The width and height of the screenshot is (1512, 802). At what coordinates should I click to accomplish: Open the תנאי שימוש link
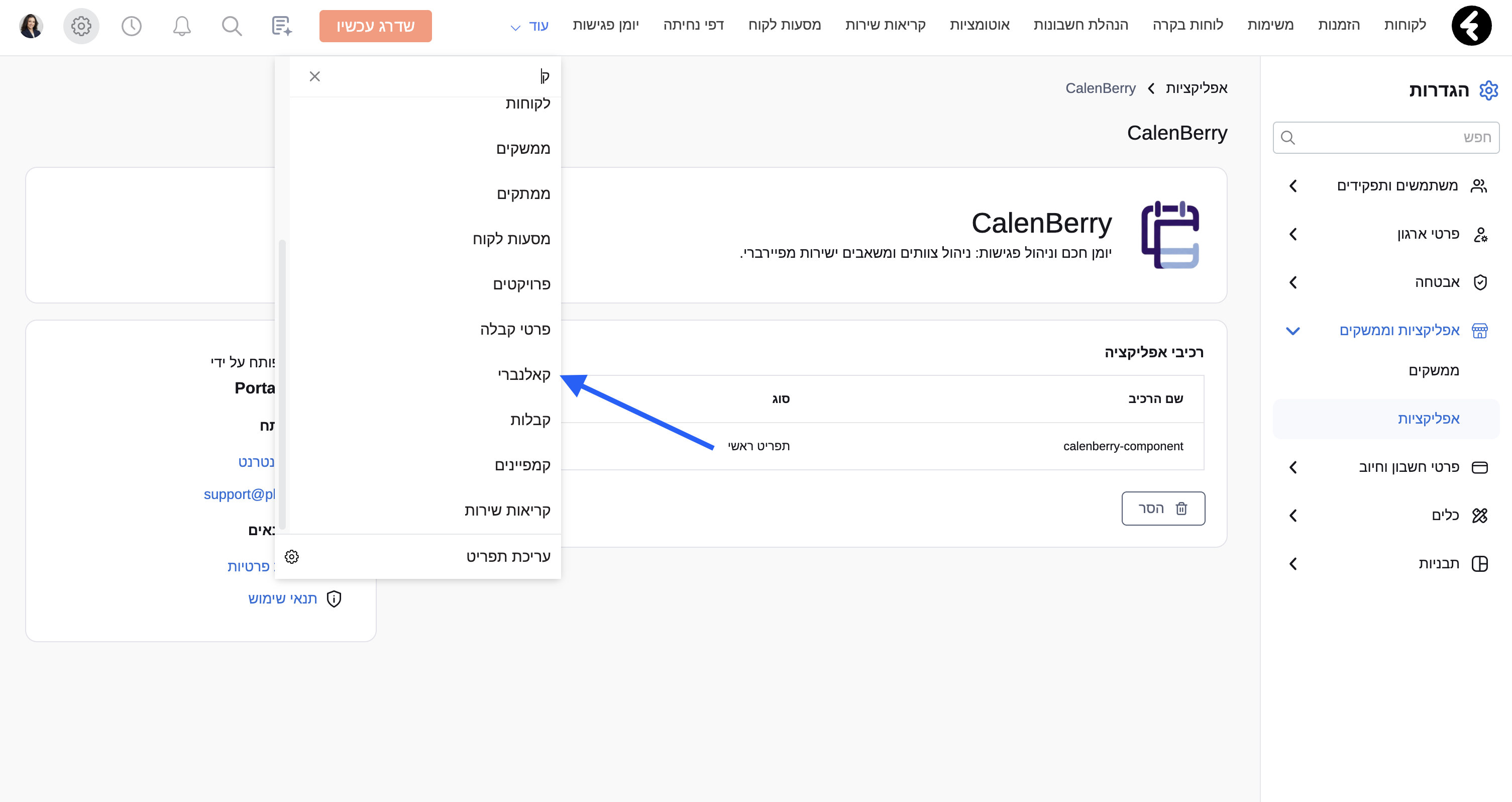click(283, 599)
